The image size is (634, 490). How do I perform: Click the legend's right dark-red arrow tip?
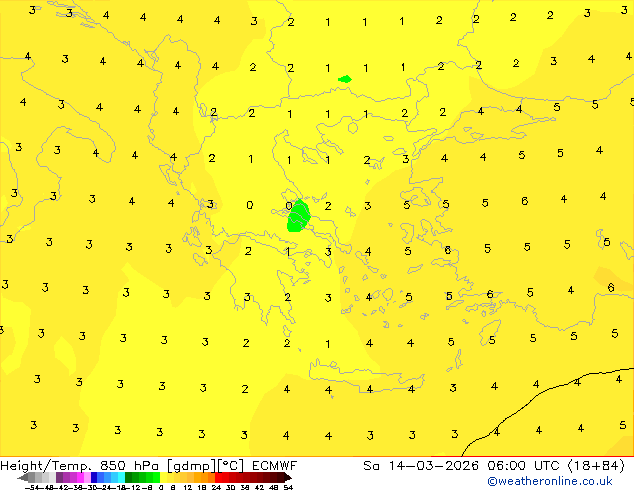(x=288, y=478)
